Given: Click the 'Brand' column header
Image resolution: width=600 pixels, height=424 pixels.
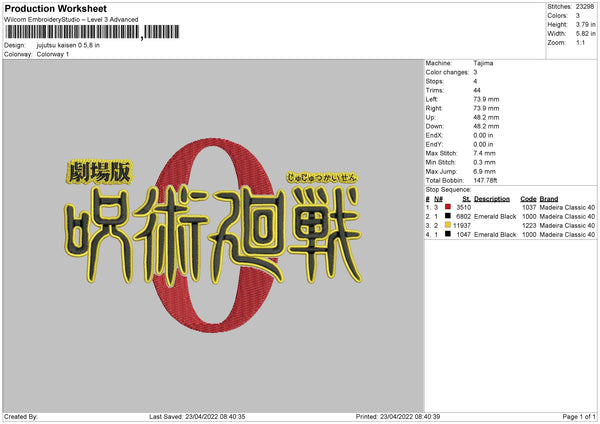Looking at the screenshot, I should pyautogui.click(x=549, y=199).
